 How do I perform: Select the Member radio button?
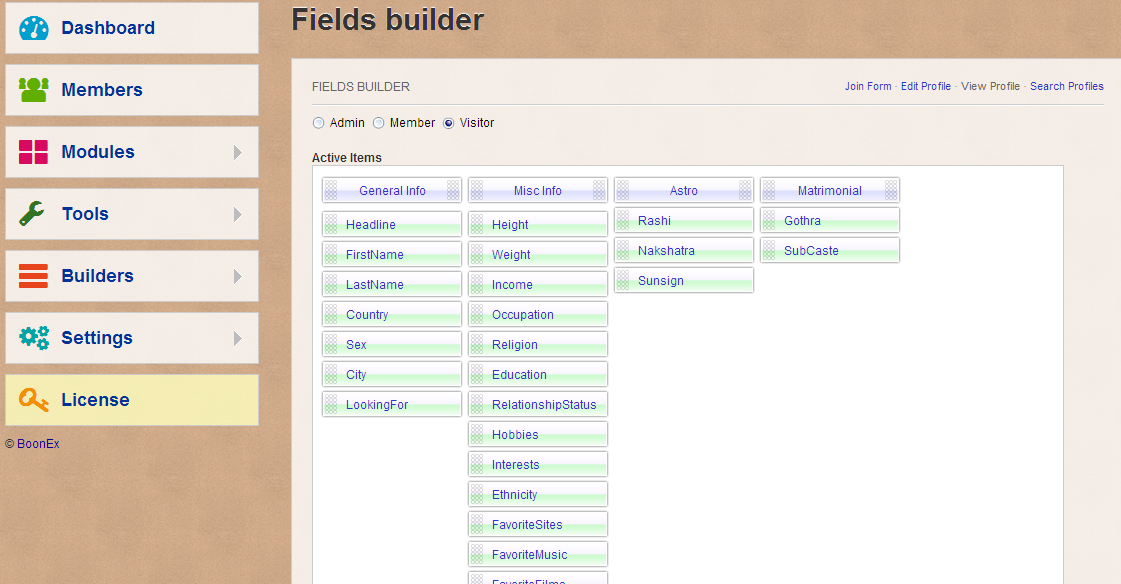point(379,123)
